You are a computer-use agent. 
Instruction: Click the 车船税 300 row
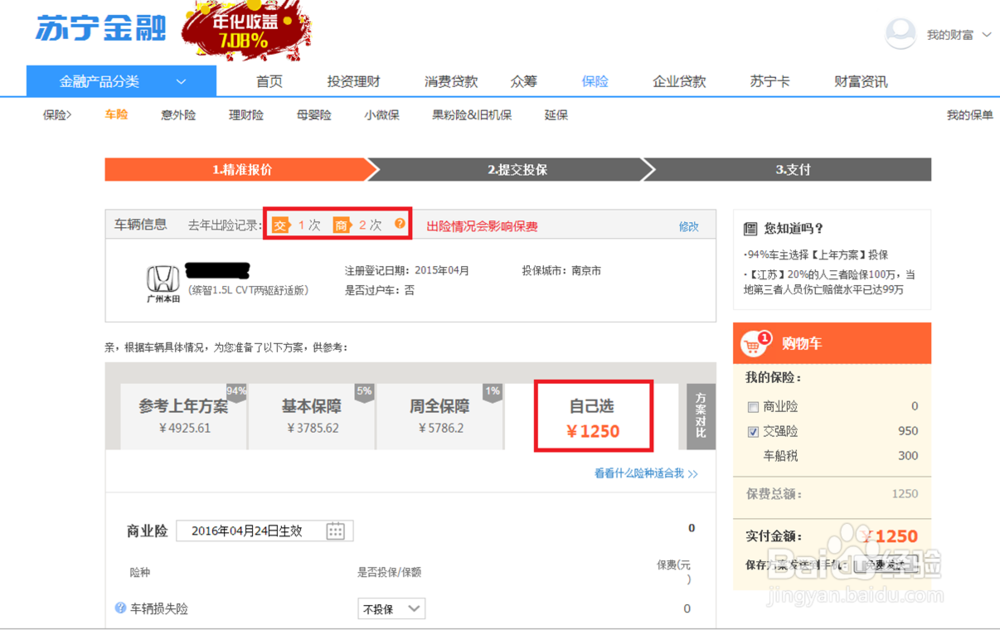click(x=832, y=456)
